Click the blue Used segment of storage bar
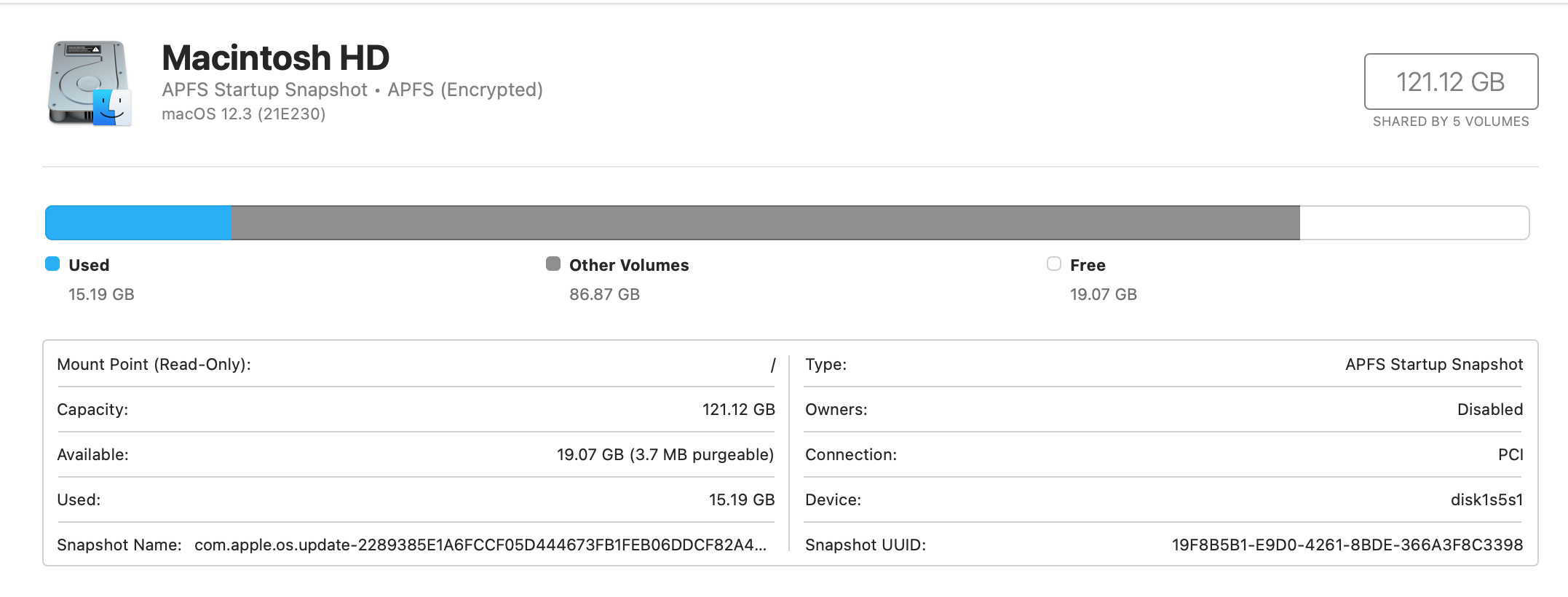 138,223
